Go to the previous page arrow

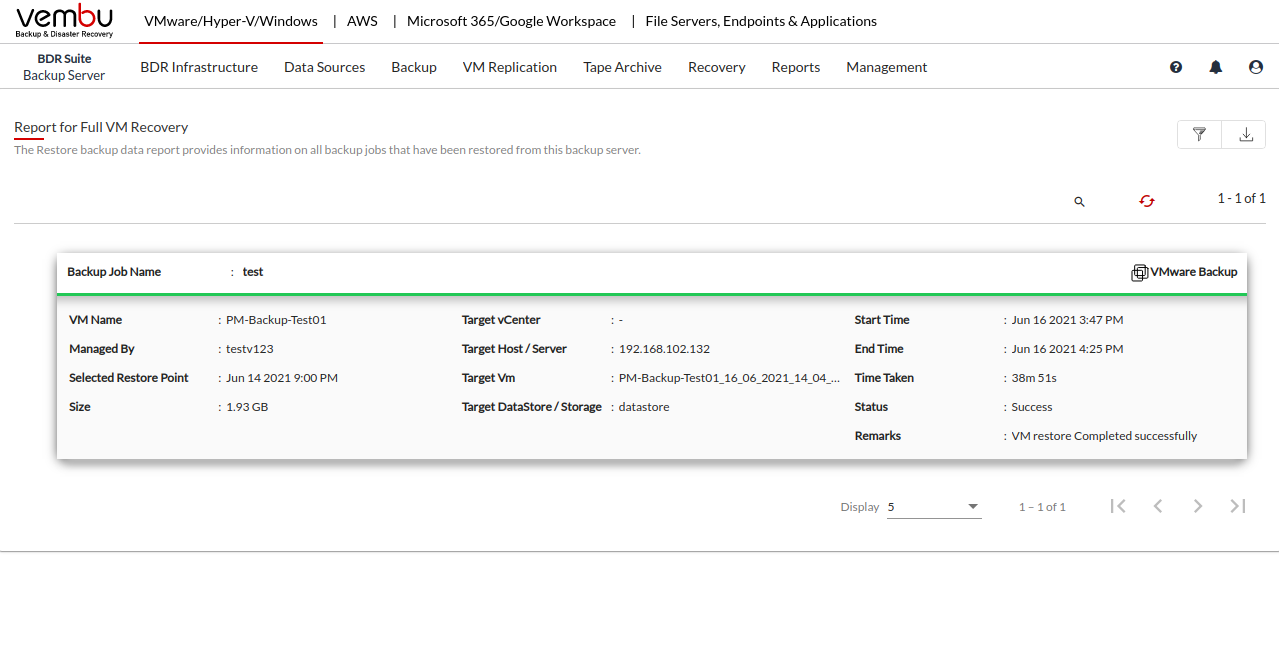coord(1158,506)
